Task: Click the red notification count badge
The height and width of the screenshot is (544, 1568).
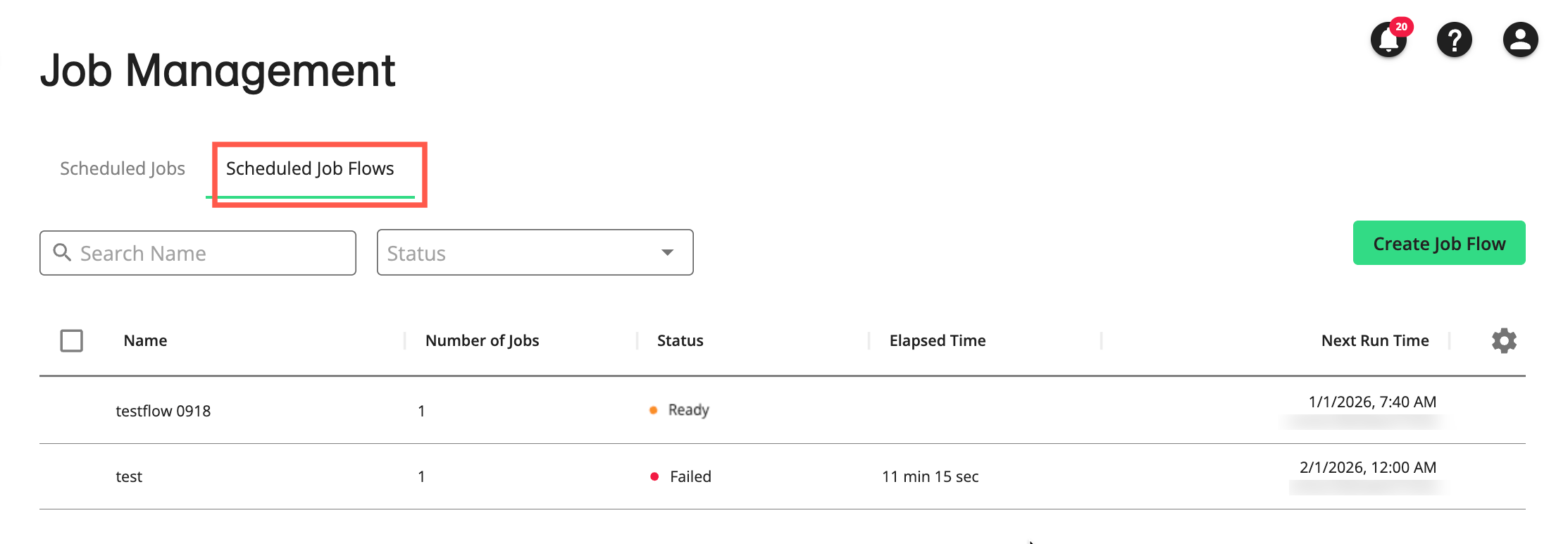Action: coord(1402,27)
